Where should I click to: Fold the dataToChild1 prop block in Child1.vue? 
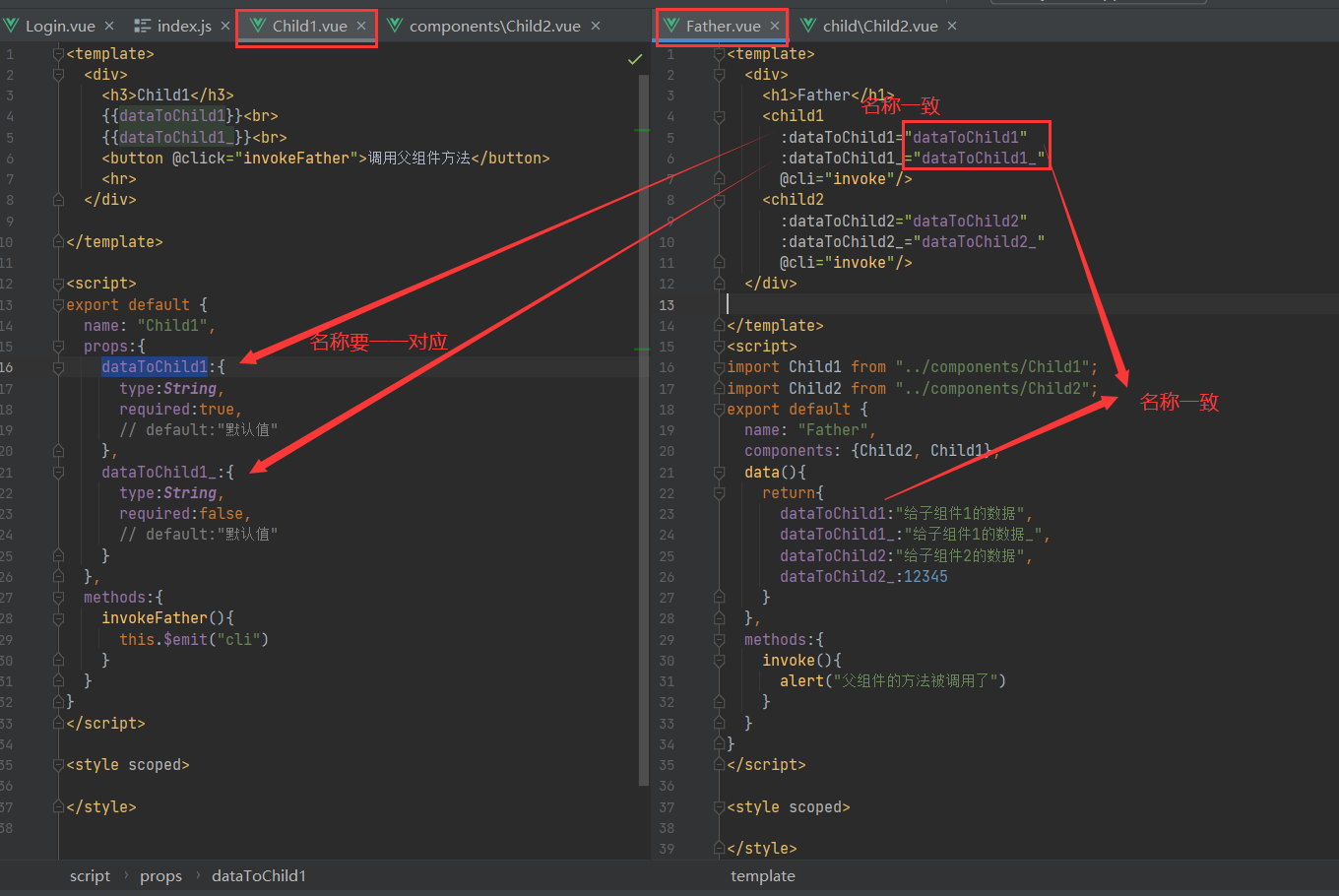pos(58,367)
